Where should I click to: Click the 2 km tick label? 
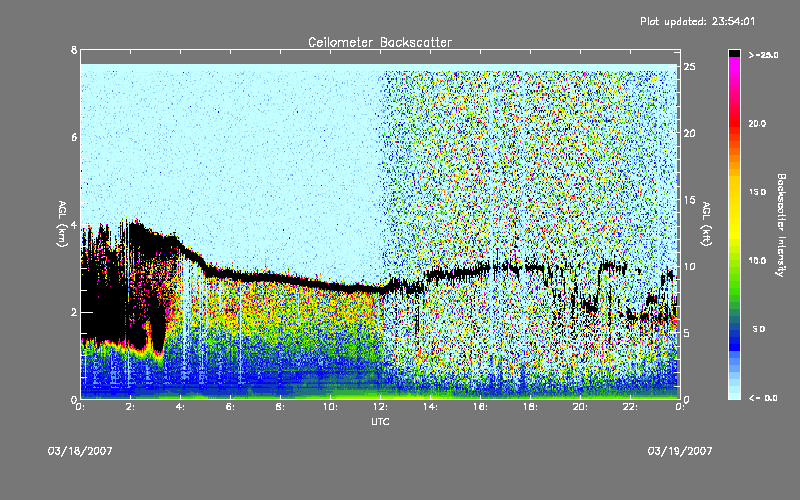coord(74,312)
